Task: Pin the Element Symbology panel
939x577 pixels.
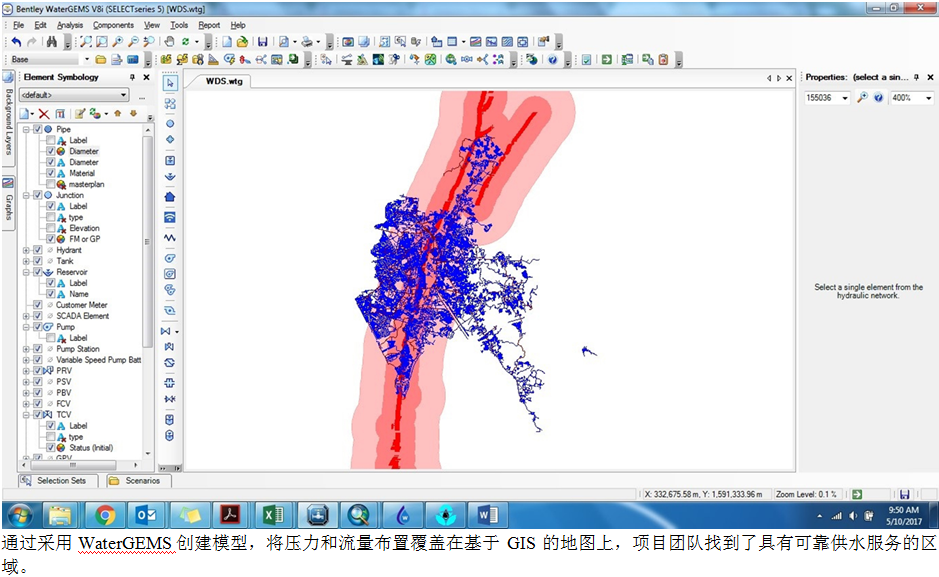Action: pyautogui.click(x=132, y=77)
